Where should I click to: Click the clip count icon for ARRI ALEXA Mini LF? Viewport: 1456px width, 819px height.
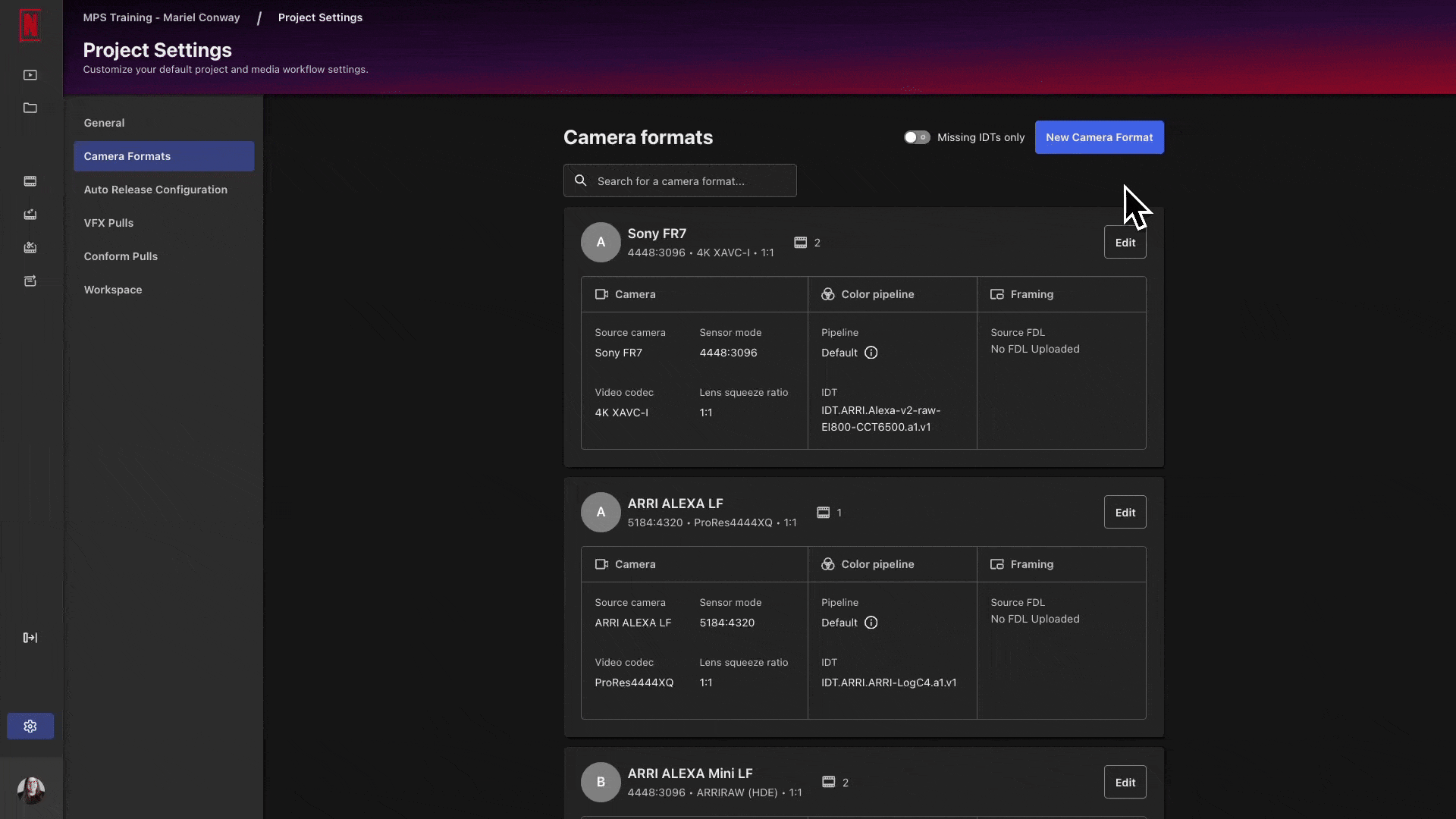pos(829,782)
